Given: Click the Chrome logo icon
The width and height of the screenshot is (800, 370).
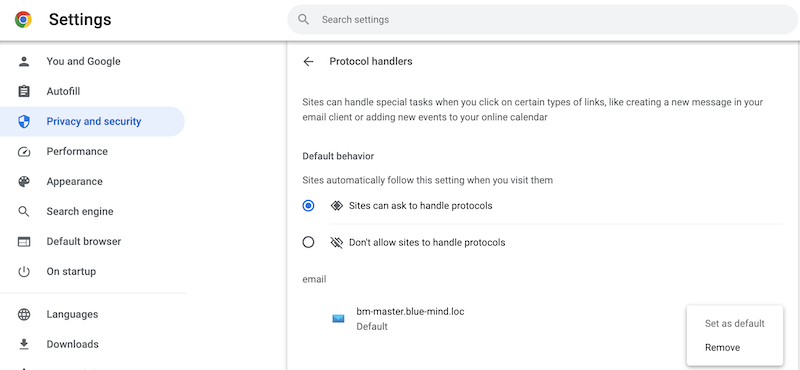Looking at the screenshot, I should [x=23, y=19].
